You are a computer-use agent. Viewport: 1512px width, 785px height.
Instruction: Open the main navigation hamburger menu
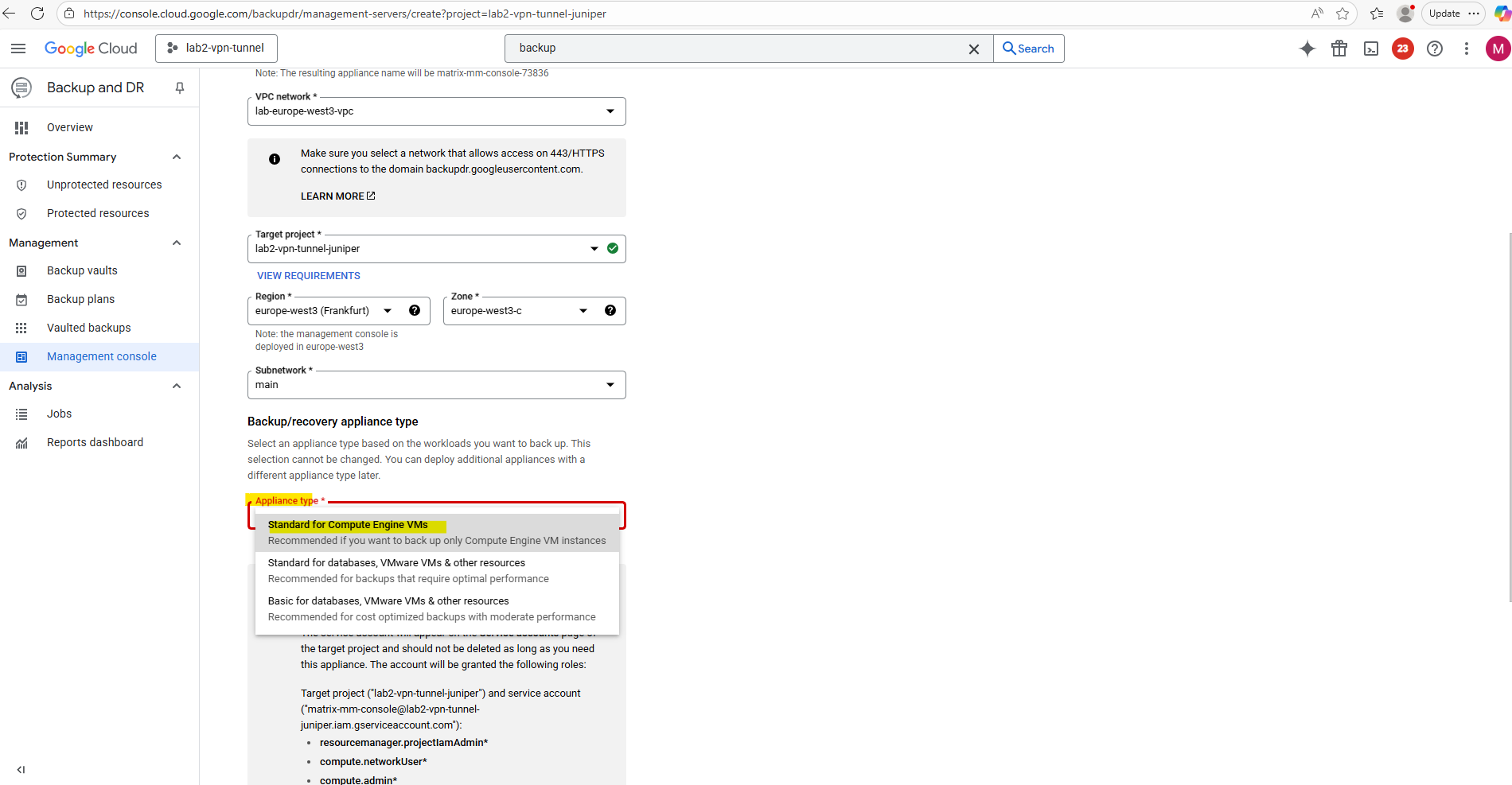tap(18, 49)
